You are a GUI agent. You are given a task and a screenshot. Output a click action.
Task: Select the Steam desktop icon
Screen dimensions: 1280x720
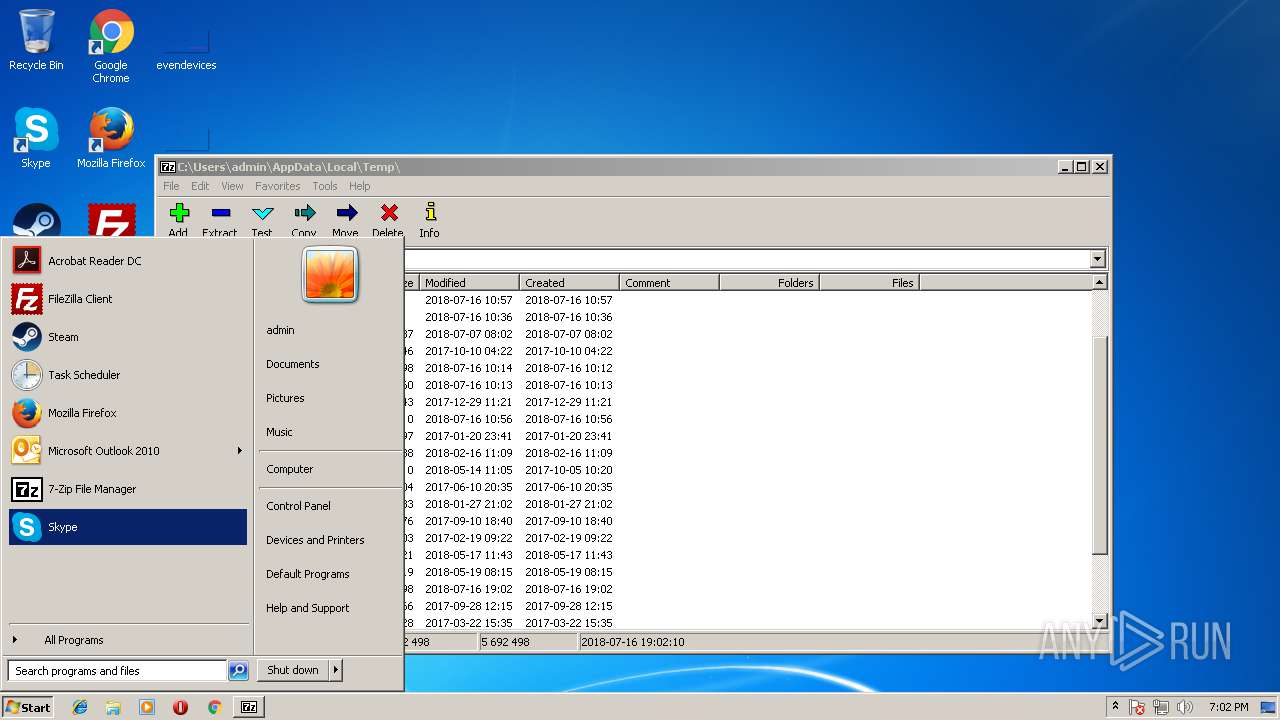click(x=37, y=221)
